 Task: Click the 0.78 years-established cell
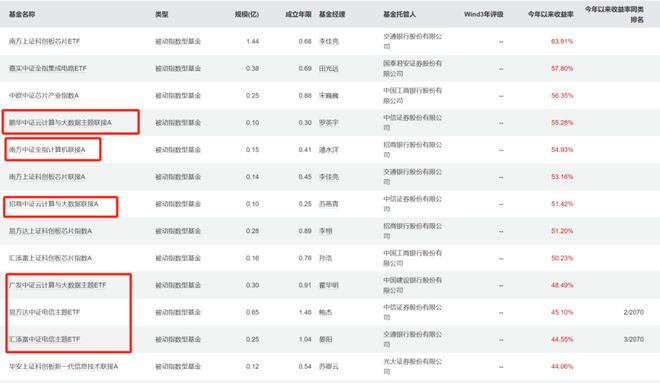305,258
